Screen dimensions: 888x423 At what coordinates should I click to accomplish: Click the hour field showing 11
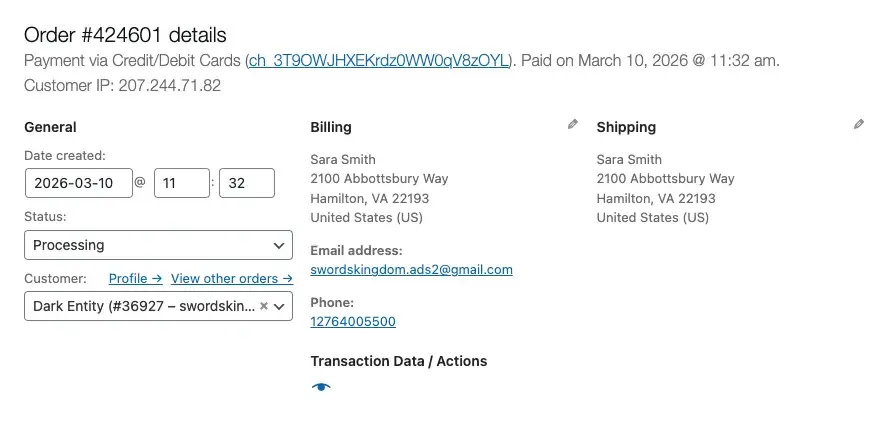click(181, 183)
